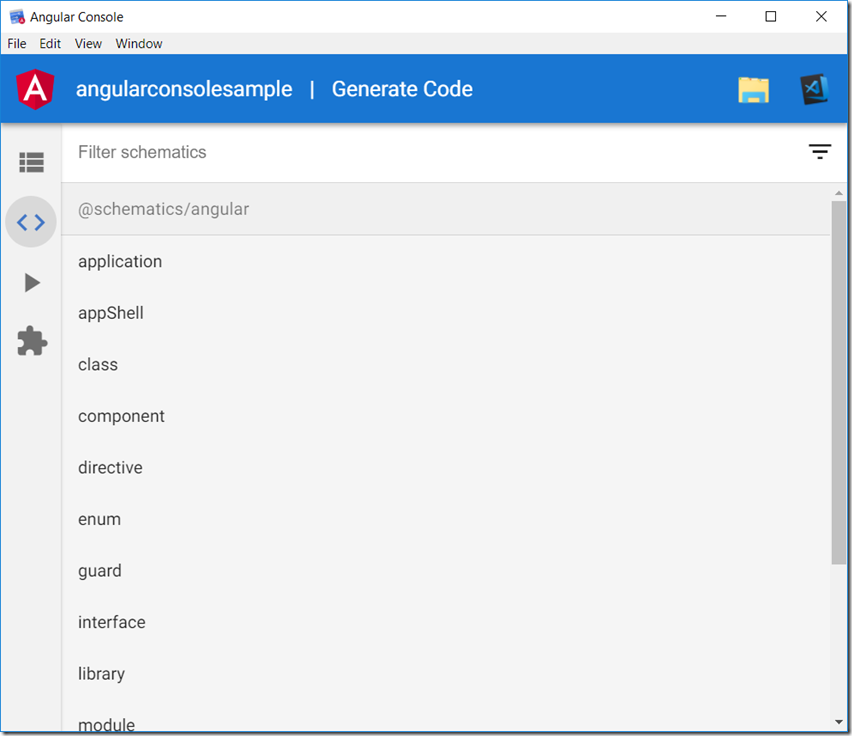This screenshot has width=852, height=736.
Task: Minimize the Angular Console window
Action: coord(721,16)
